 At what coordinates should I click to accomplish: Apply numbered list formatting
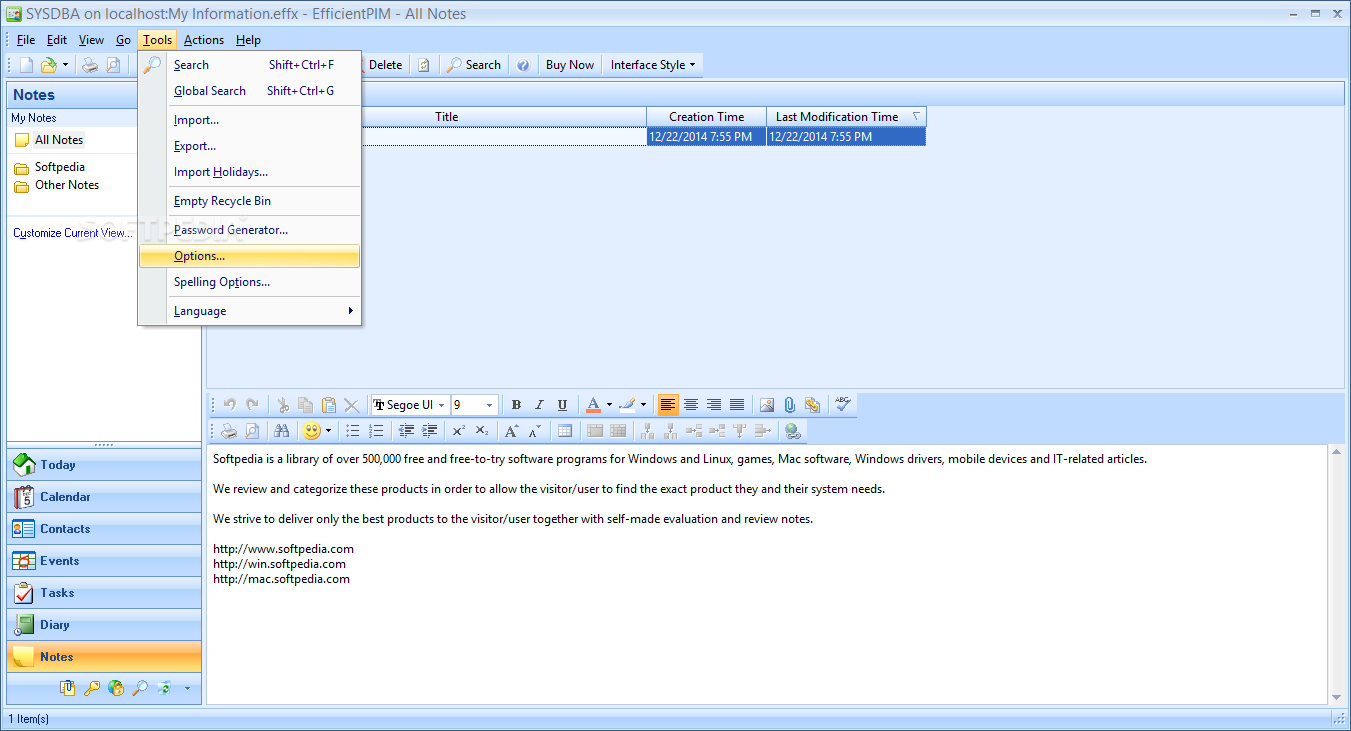tap(376, 431)
